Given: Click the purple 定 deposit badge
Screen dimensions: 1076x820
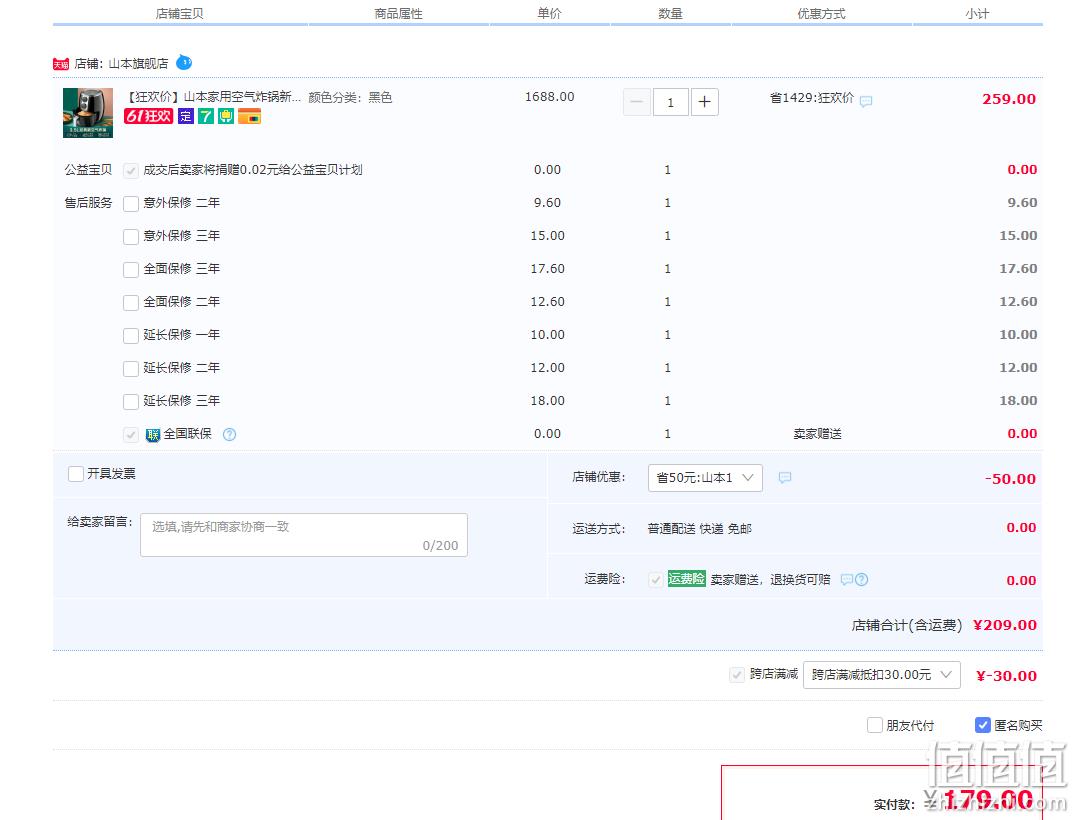Looking at the screenshot, I should click(x=186, y=116).
